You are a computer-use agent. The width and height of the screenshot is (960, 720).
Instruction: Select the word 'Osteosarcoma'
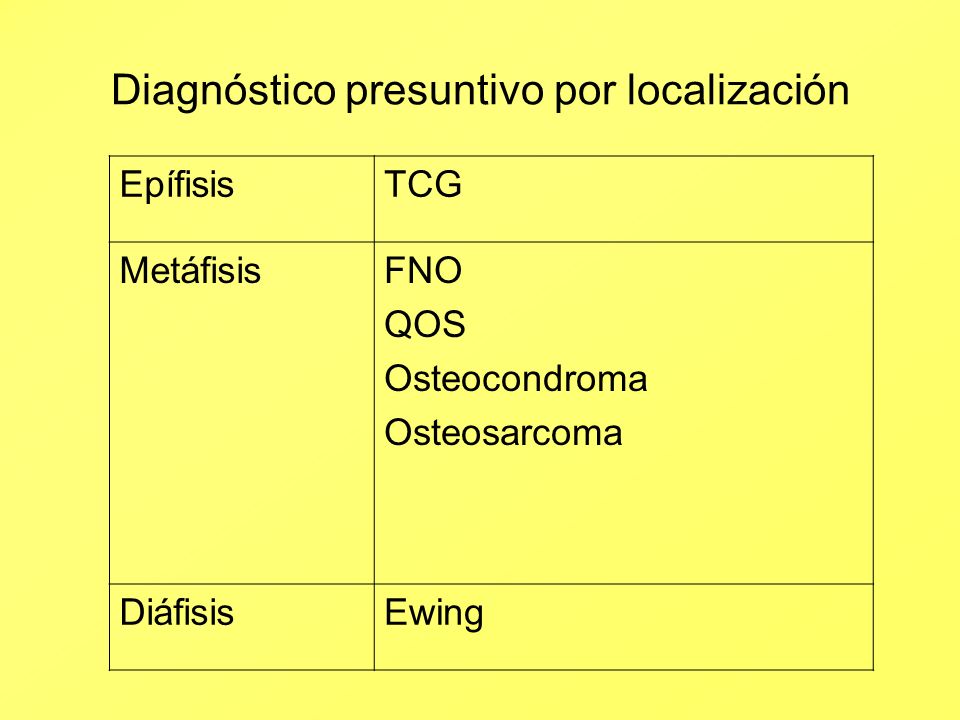point(503,432)
